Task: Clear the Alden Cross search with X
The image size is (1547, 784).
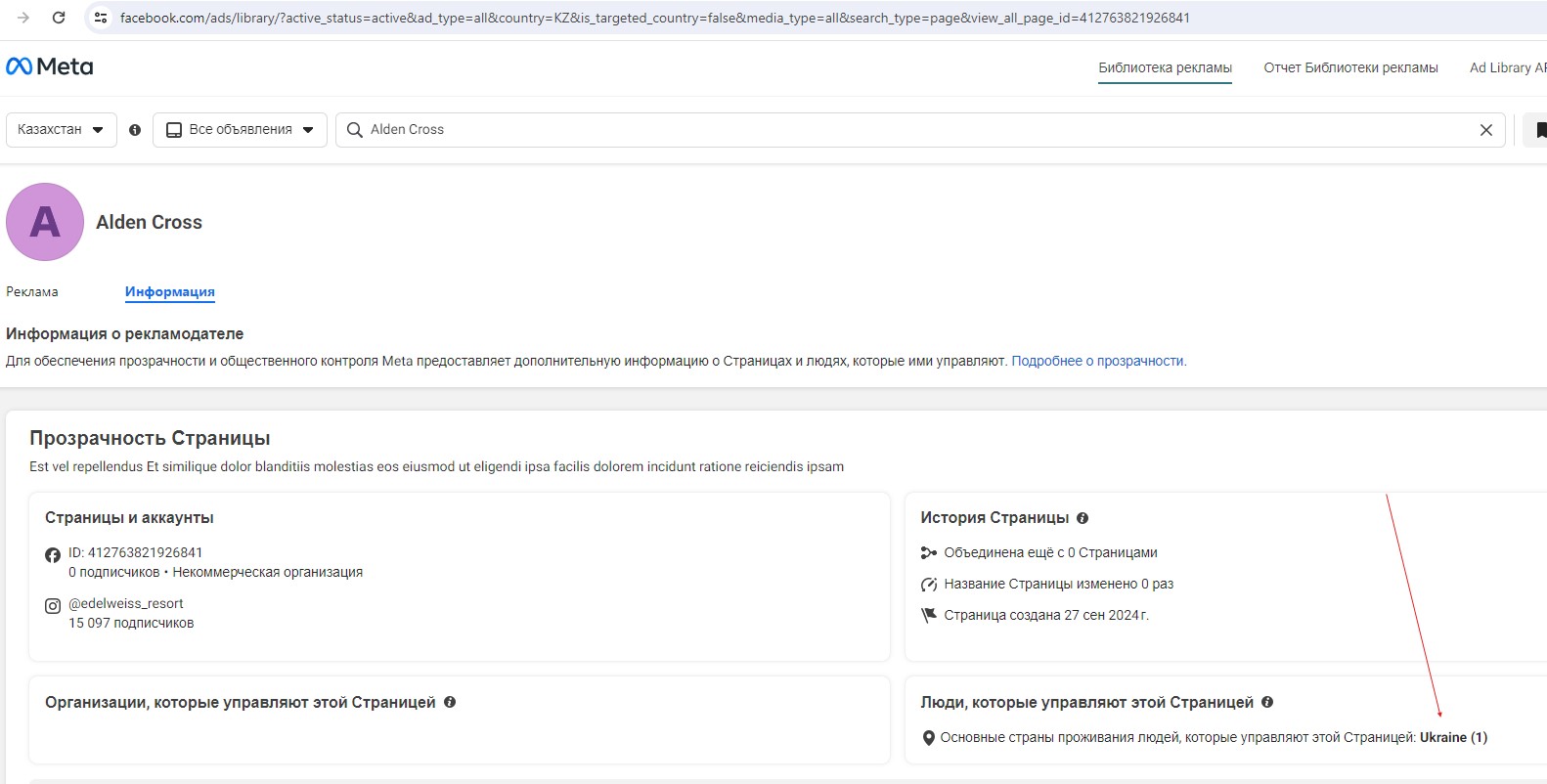Action: (x=1485, y=130)
